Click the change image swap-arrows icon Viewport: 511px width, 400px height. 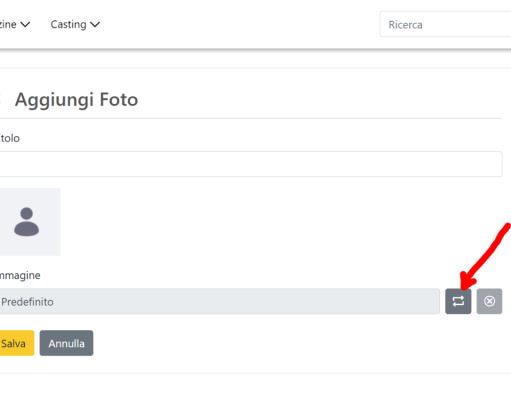tap(458, 301)
